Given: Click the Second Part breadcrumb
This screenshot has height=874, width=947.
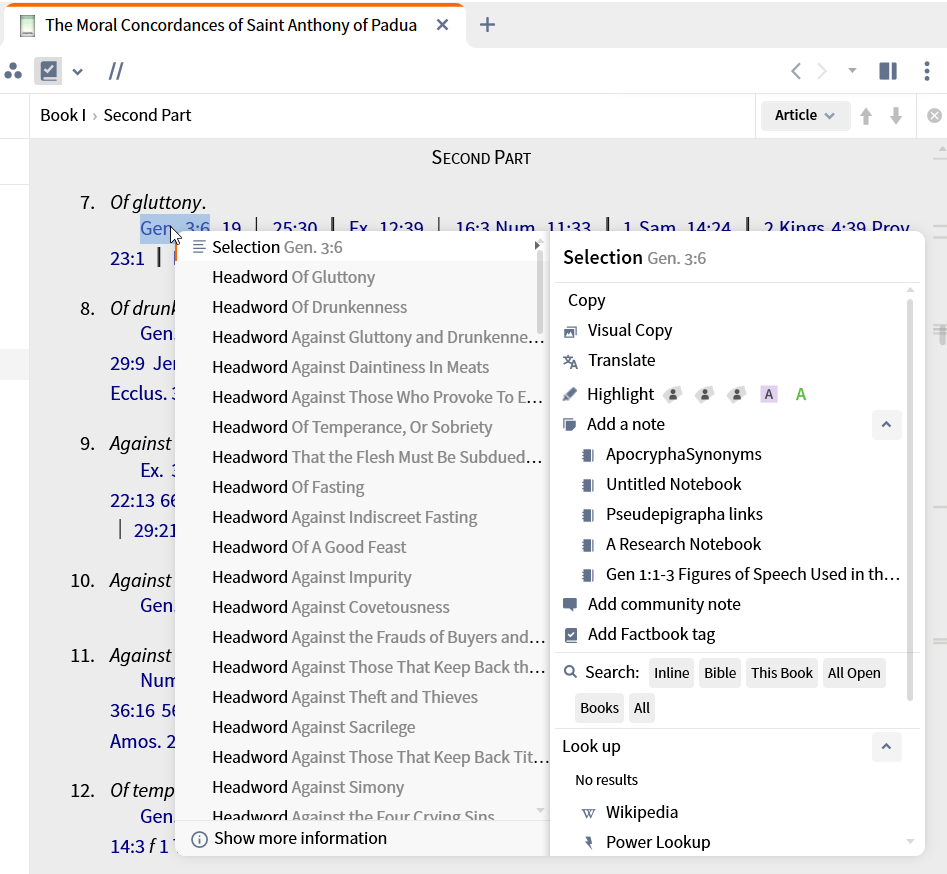Looking at the screenshot, I should [x=147, y=115].
